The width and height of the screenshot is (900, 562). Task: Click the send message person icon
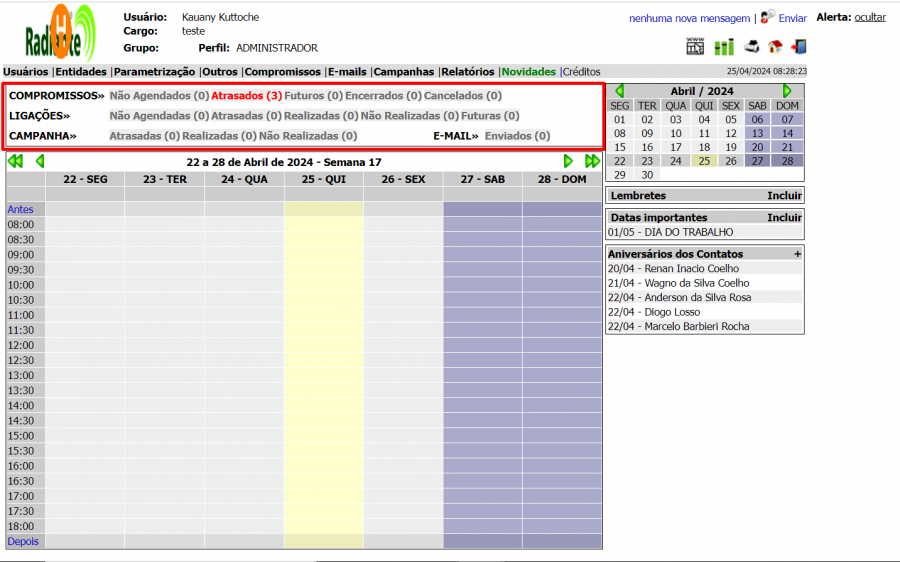click(767, 17)
